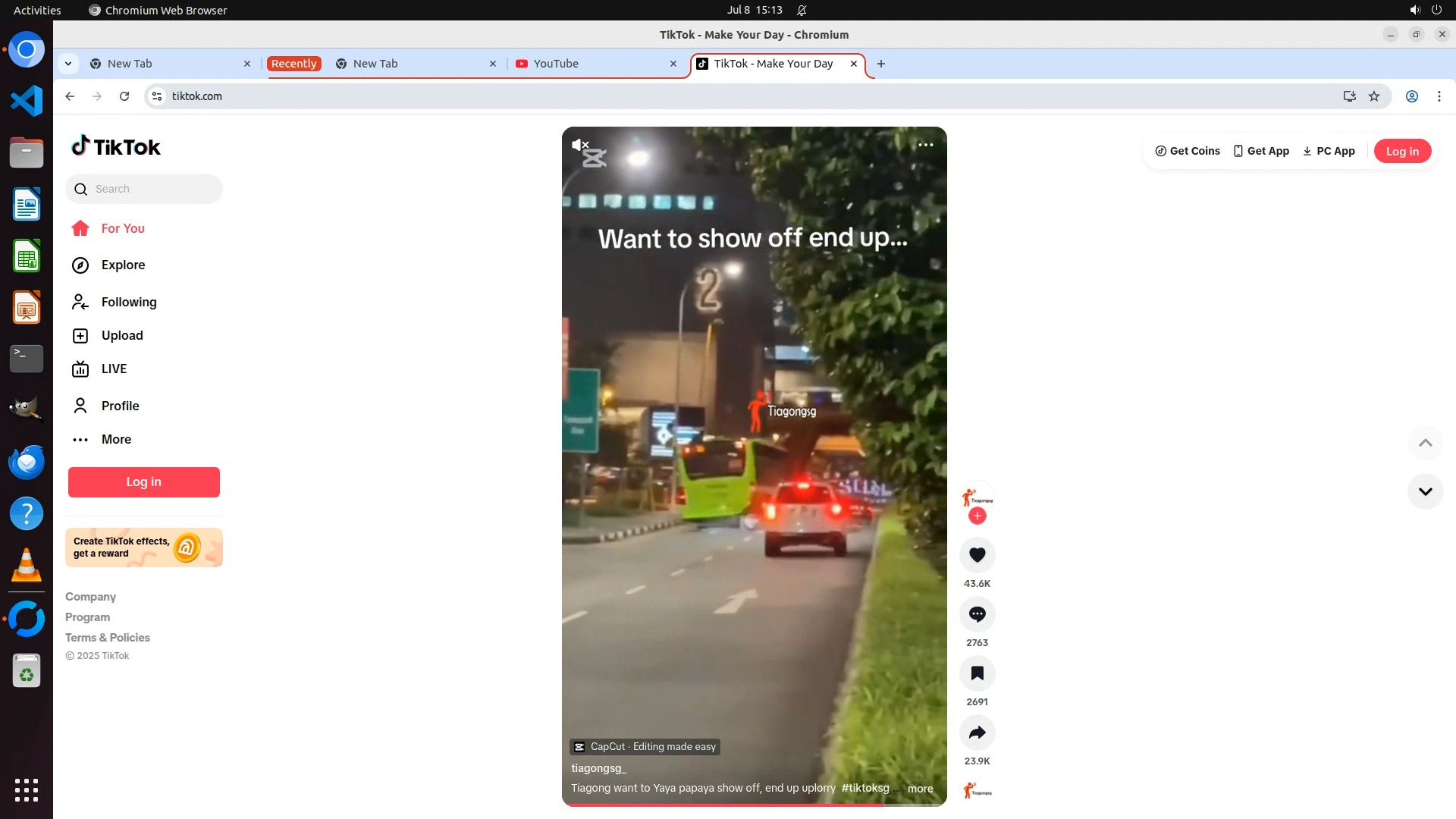Follow tiagongsg_ with red plus button
The width and height of the screenshot is (1456, 819).
tap(977, 516)
